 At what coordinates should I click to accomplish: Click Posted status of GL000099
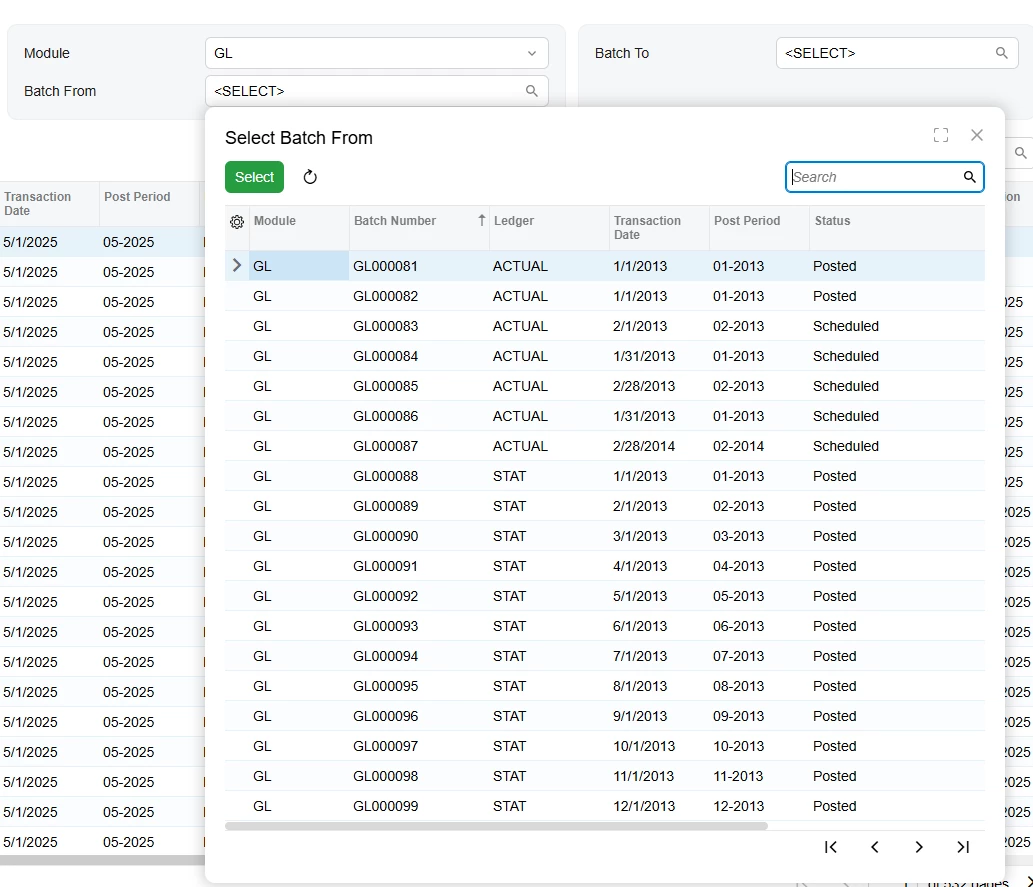(x=835, y=806)
